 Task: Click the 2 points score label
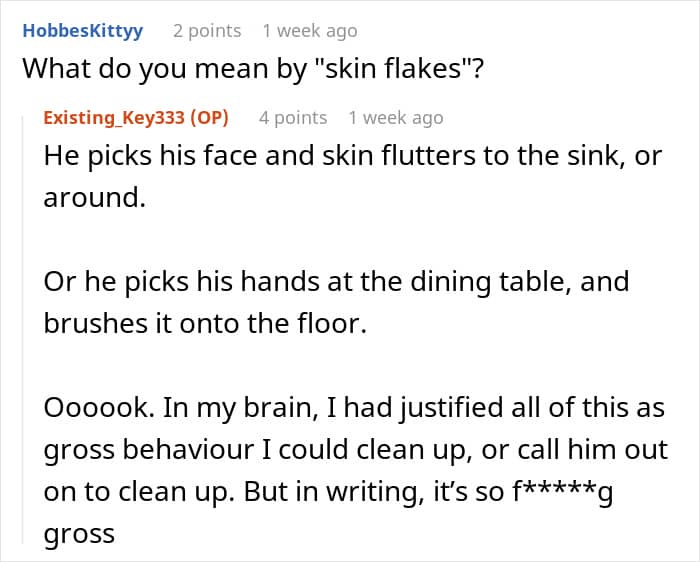point(207,31)
